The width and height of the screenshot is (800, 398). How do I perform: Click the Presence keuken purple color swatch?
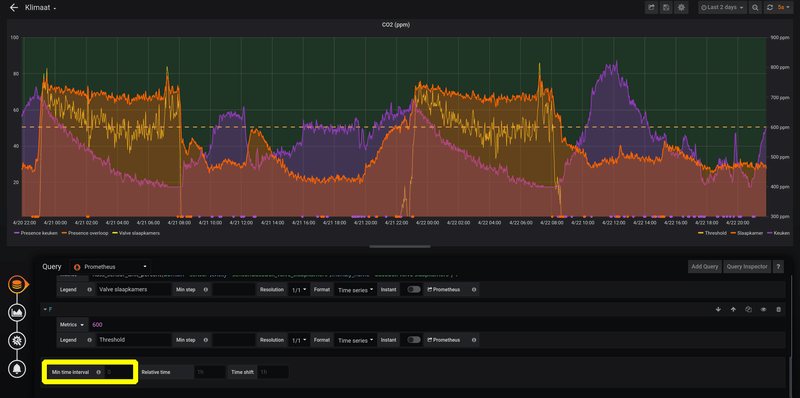(16, 233)
